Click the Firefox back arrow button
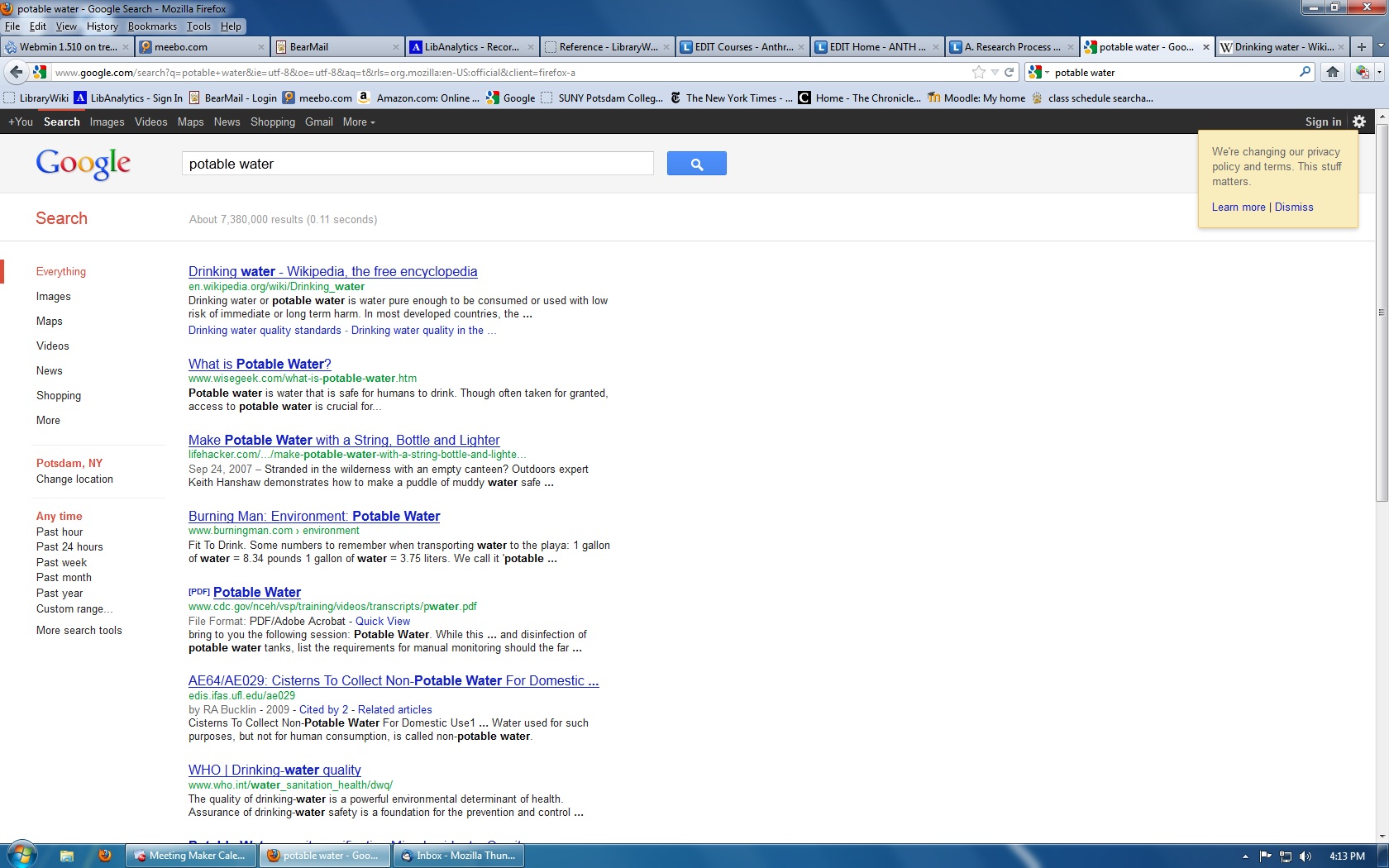 [16, 72]
